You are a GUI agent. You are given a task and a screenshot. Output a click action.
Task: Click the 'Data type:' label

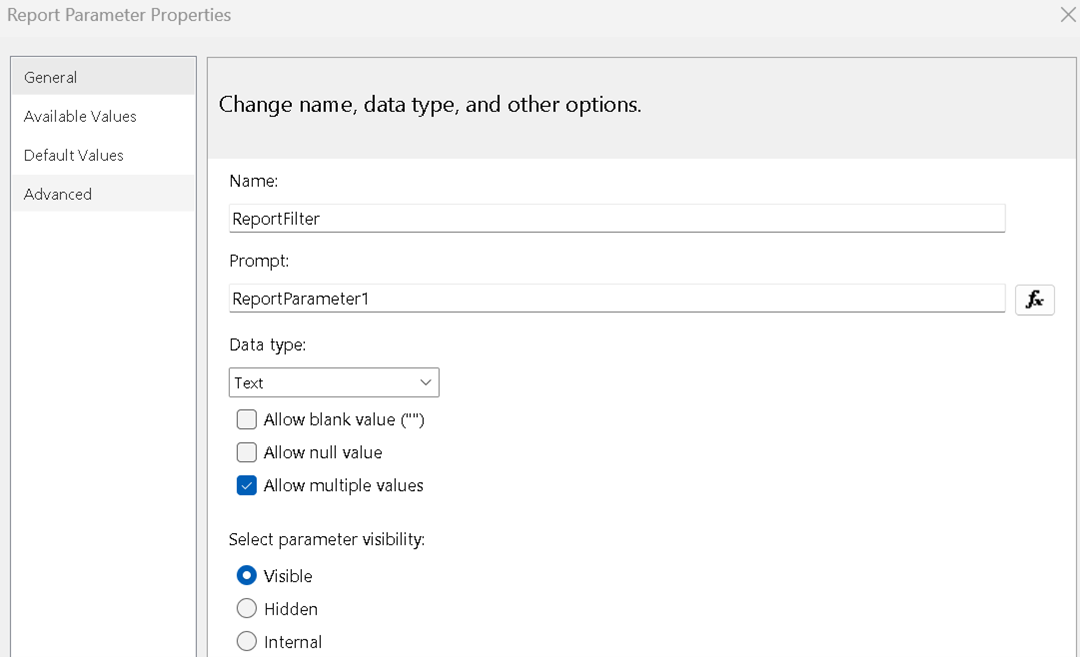tap(267, 345)
